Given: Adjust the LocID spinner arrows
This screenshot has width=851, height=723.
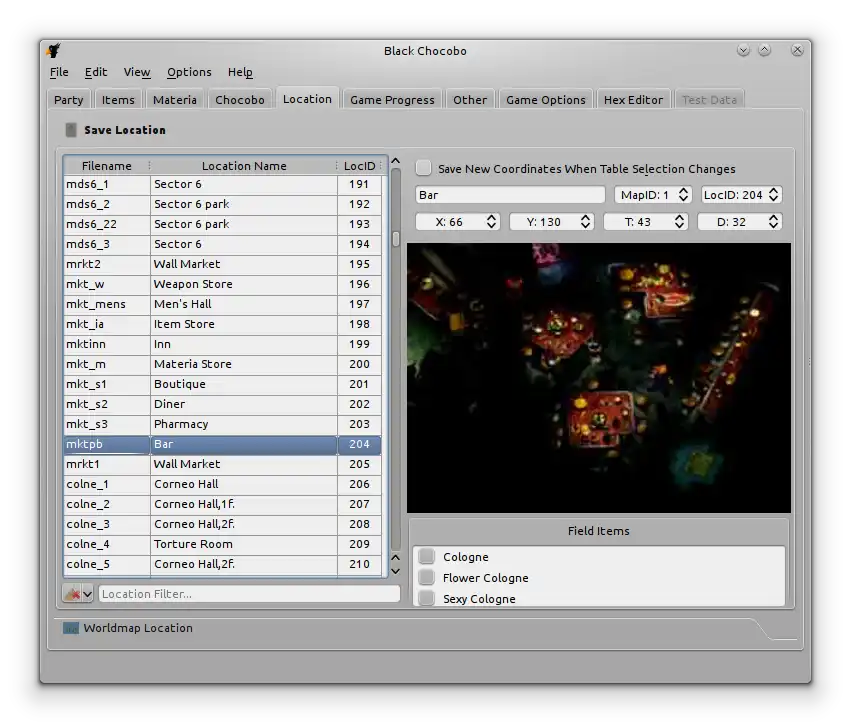Looking at the screenshot, I should click(773, 195).
